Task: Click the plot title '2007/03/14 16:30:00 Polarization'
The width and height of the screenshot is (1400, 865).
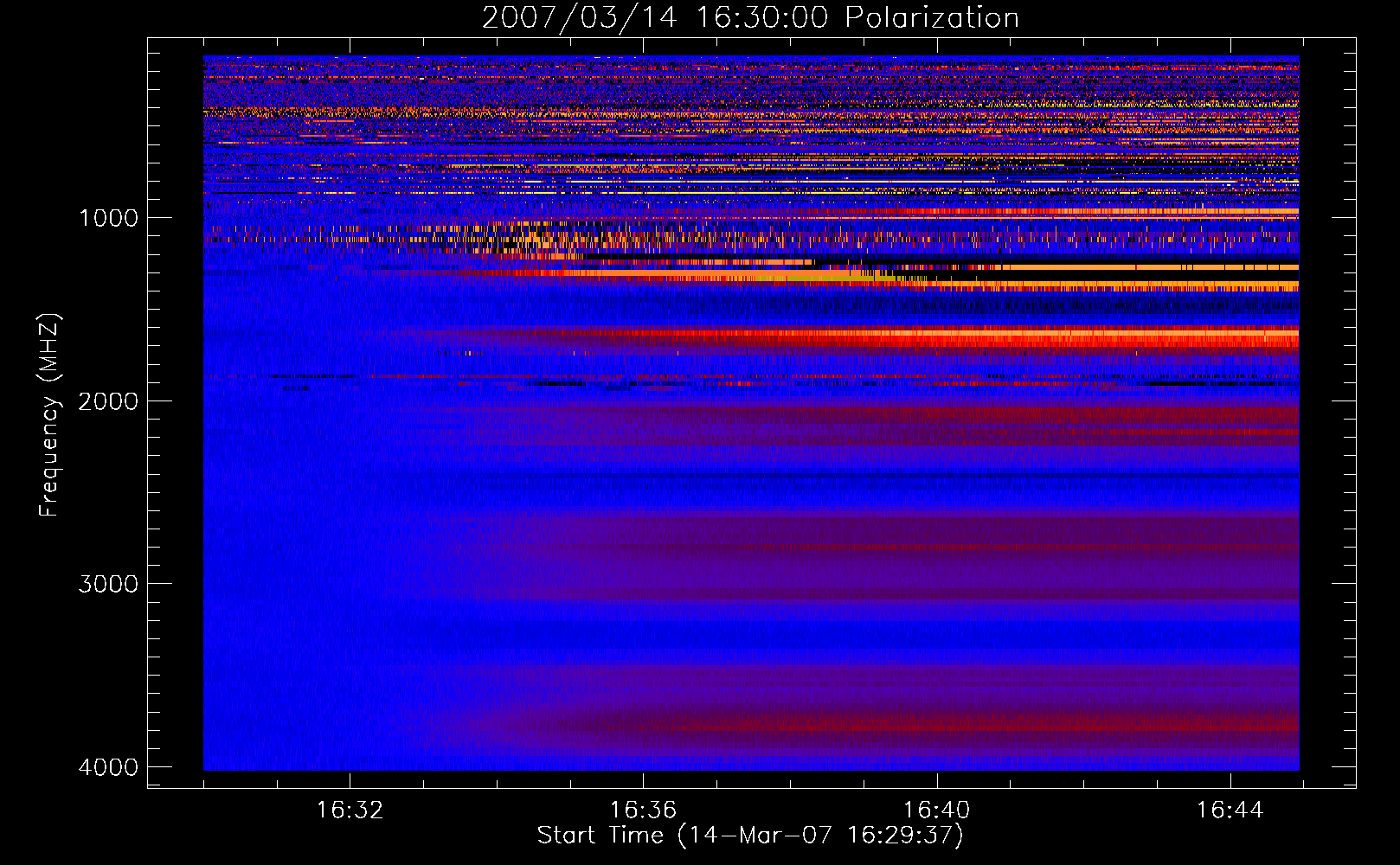Action: coord(750,18)
